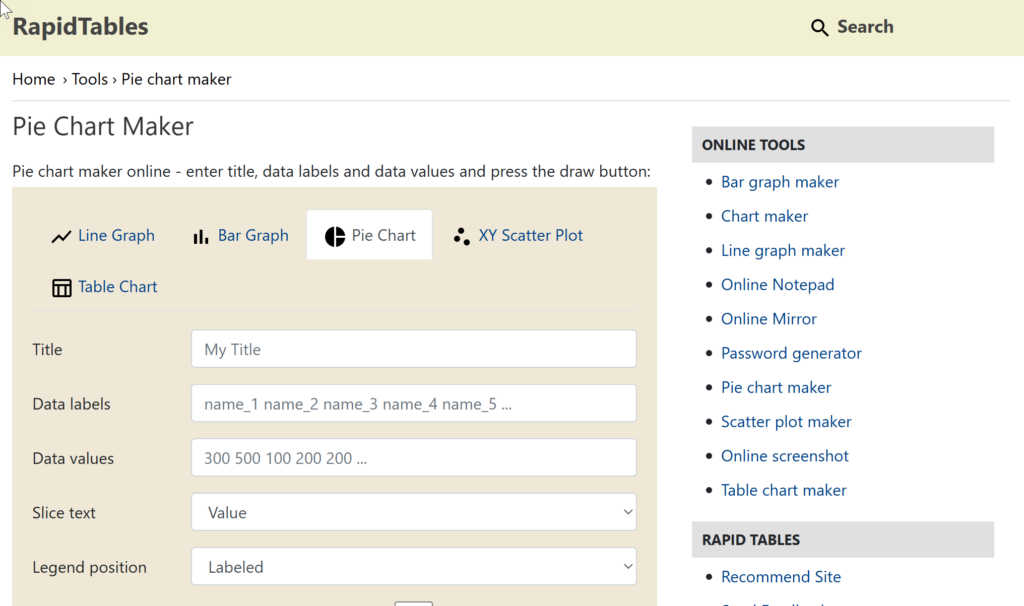
Task: Click the table chart grid icon
Action: click(x=61, y=288)
